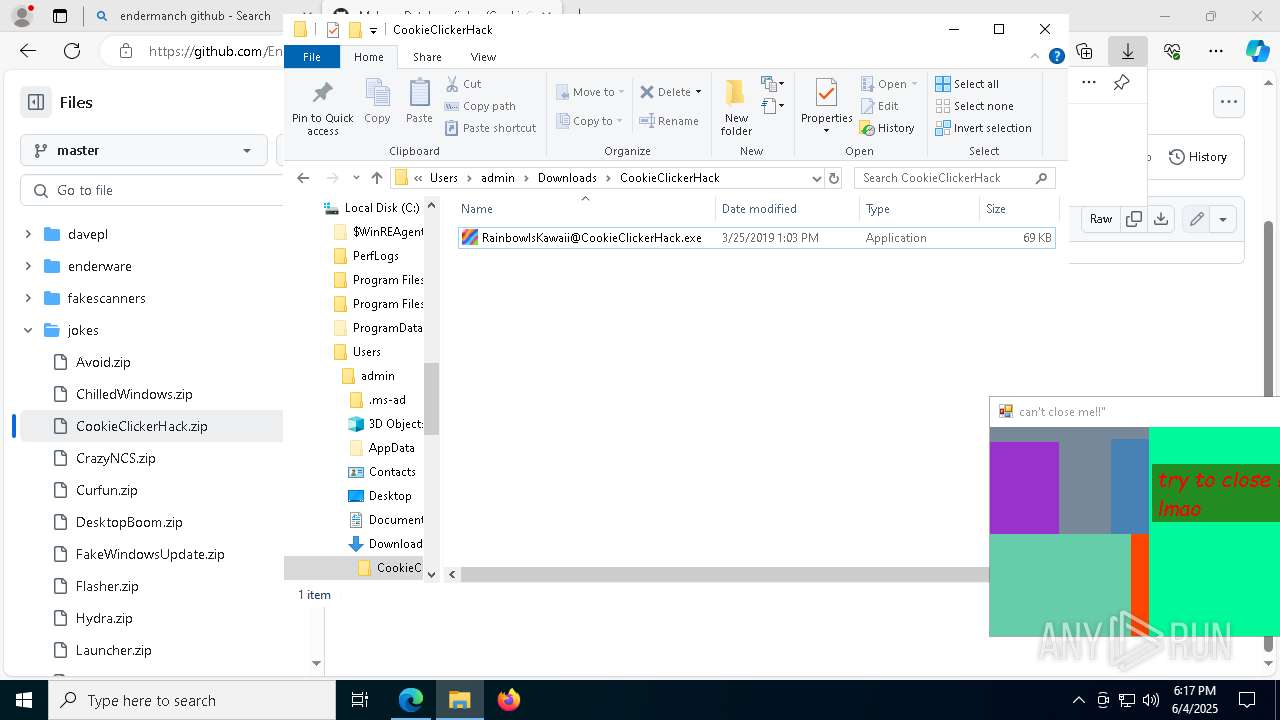The image size is (1280, 720).
Task: Collapse the Explorer ribbon chevron
Action: [1036, 57]
